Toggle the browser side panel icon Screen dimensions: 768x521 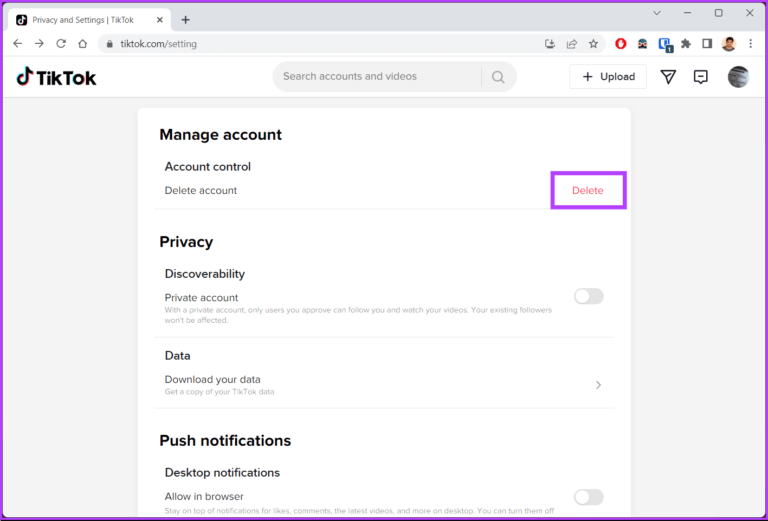tap(707, 44)
